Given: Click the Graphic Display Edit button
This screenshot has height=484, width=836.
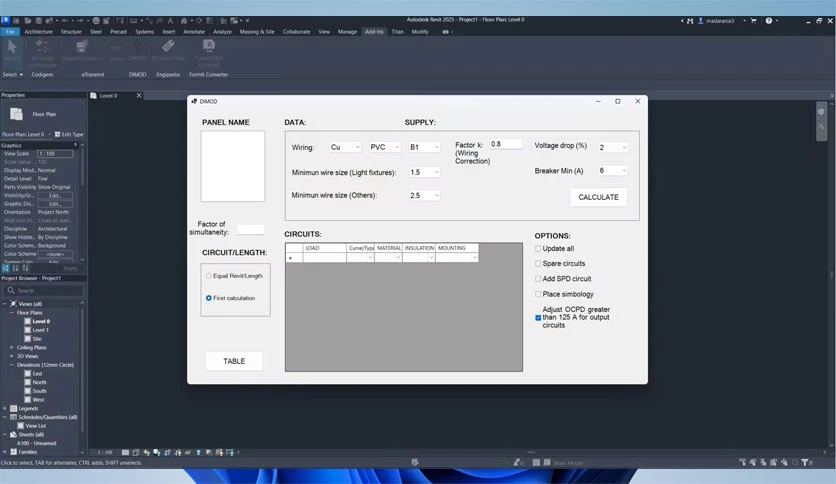Looking at the screenshot, I should [x=55, y=204].
